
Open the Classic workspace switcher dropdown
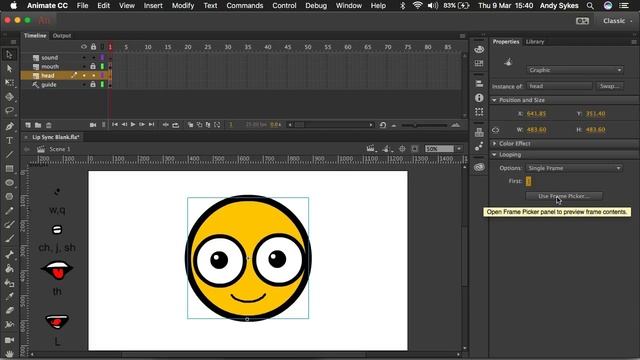coord(617,21)
